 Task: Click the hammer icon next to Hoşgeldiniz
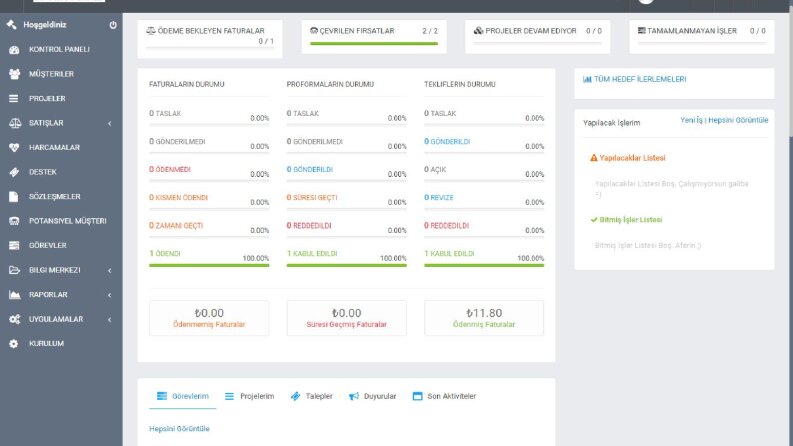click(12, 24)
